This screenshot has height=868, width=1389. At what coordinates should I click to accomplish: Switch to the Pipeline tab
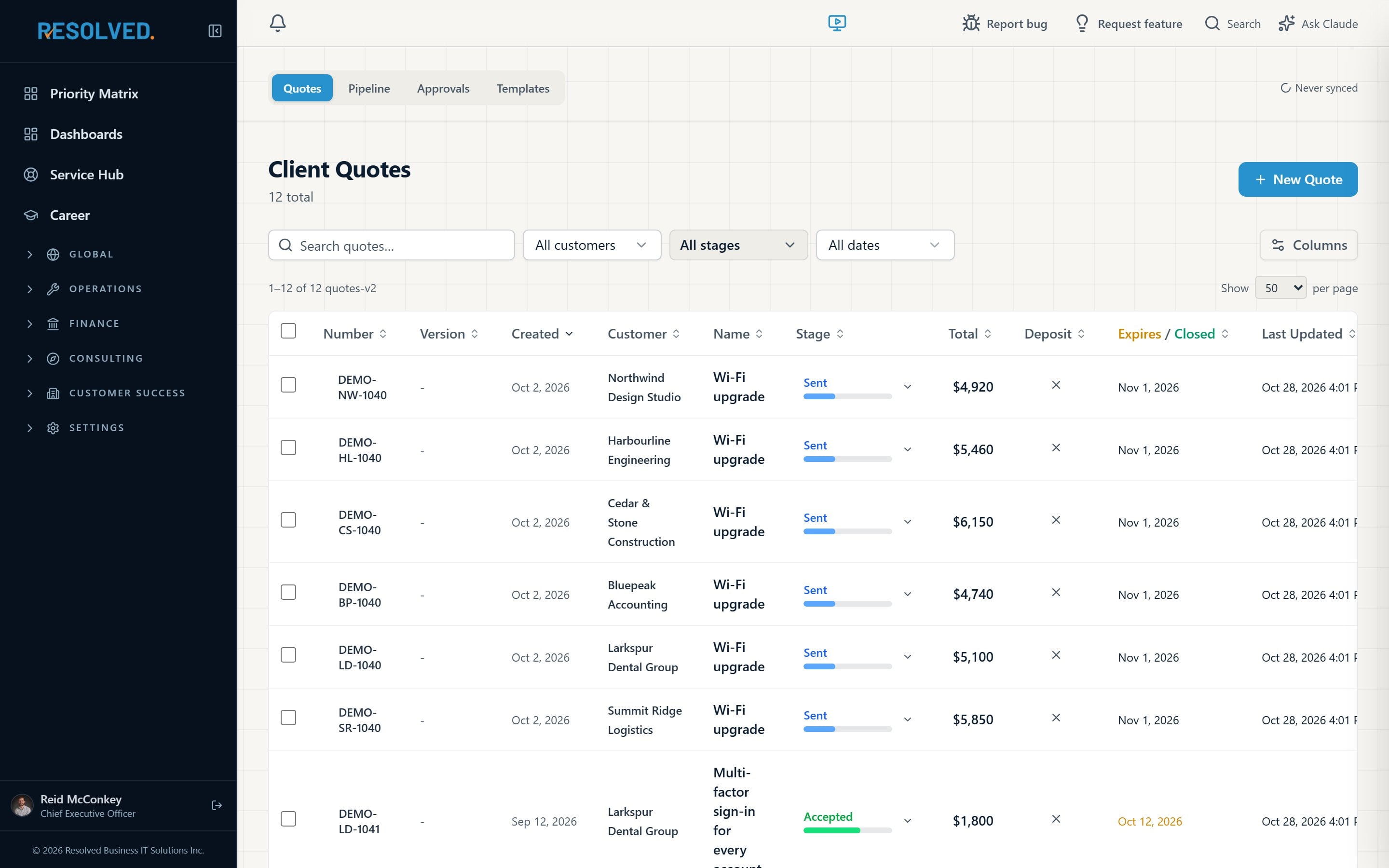tap(369, 88)
